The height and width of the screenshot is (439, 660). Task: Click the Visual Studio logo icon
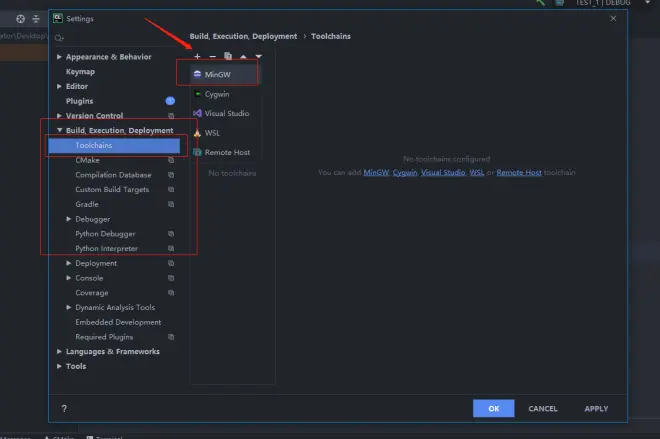pos(197,113)
